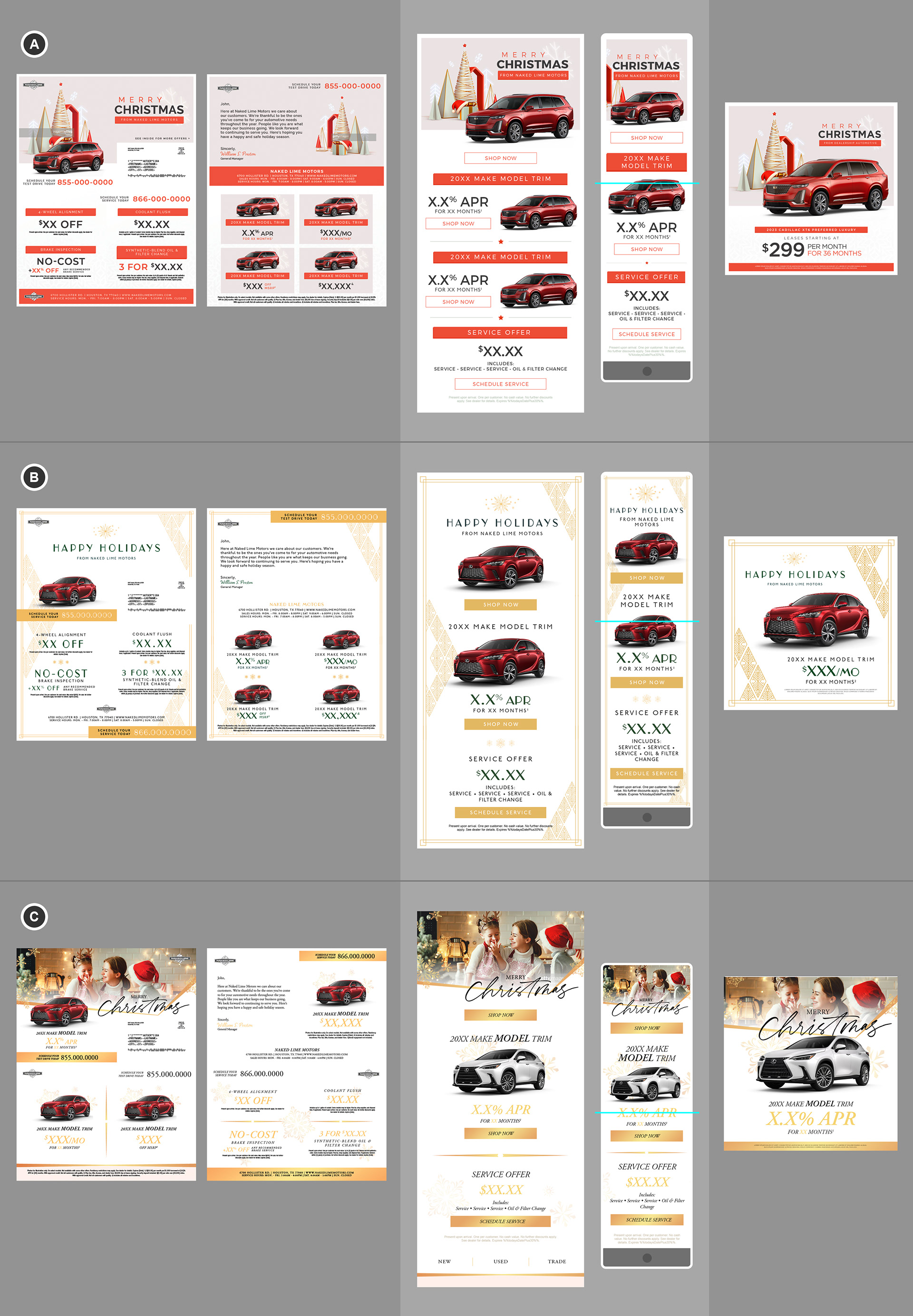Click SHOP NOW below X.X% APR in row A mobile email
The height and width of the screenshot is (1316, 913).
(x=647, y=249)
